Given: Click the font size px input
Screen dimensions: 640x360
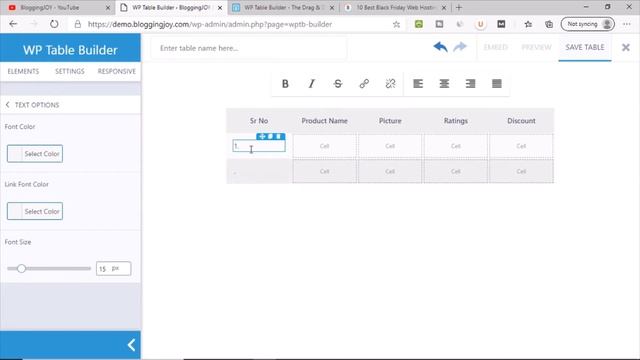Looking at the screenshot, I should (x=113, y=269).
